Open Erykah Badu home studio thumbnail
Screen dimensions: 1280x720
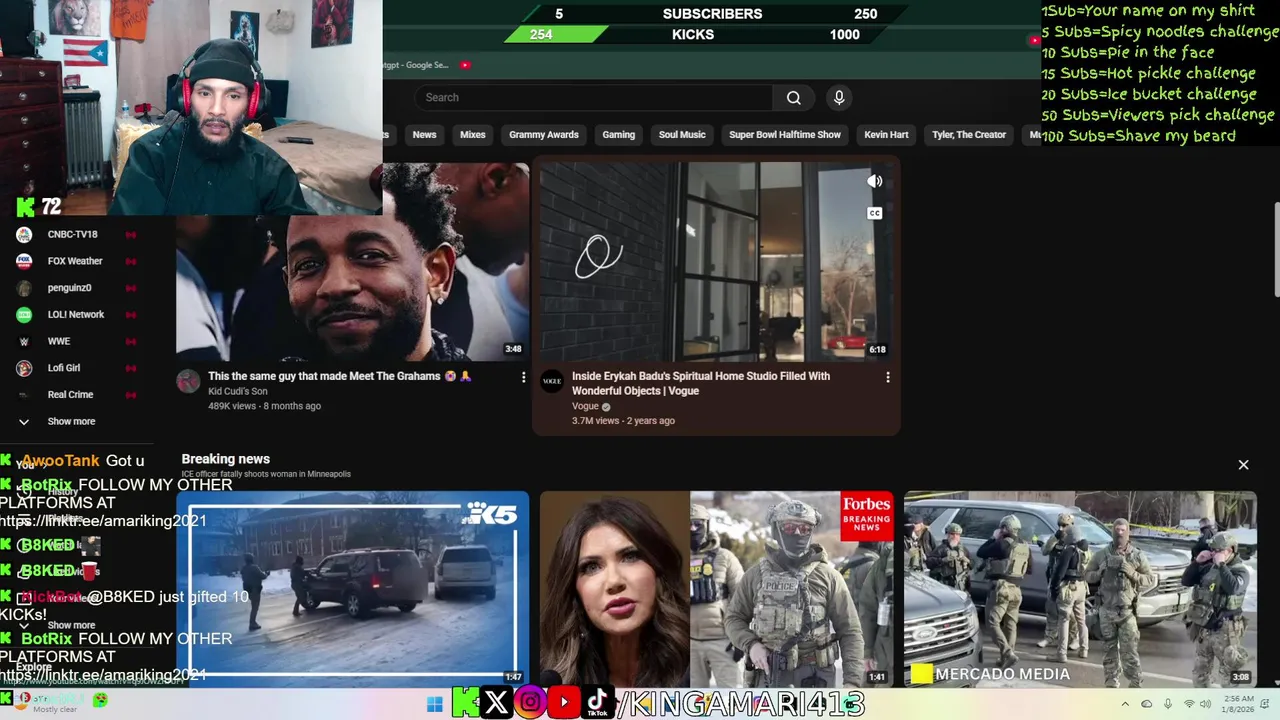[716, 261]
